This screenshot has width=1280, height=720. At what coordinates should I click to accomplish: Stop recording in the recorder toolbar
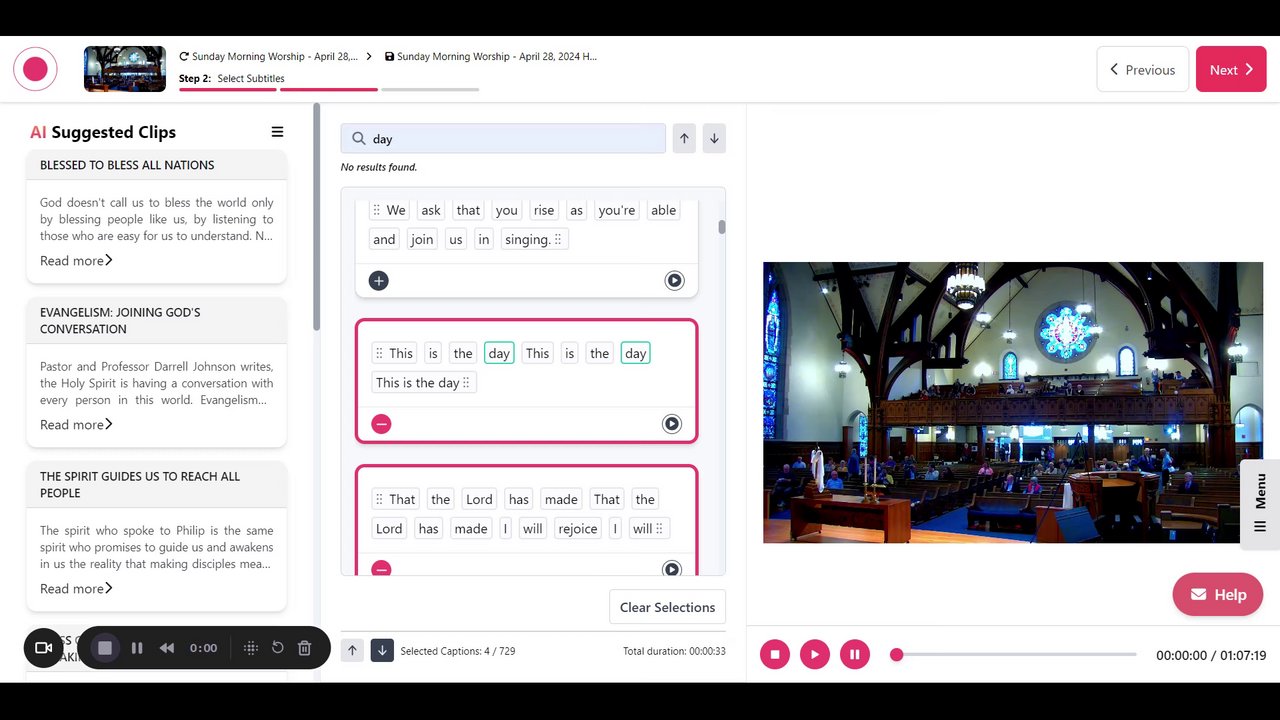click(x=105, y=648)
